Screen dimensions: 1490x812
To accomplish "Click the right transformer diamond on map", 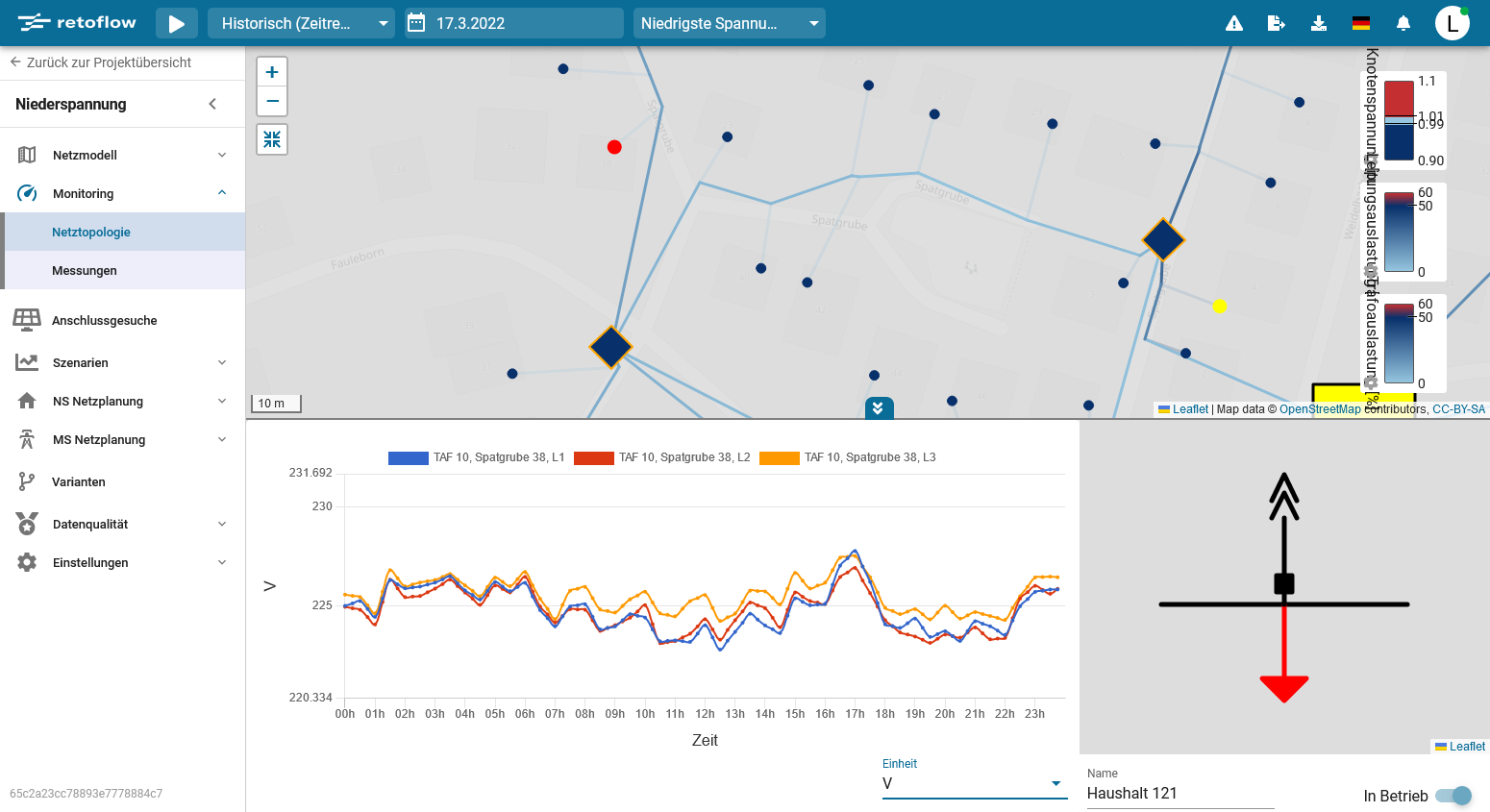I will 1163,239.
